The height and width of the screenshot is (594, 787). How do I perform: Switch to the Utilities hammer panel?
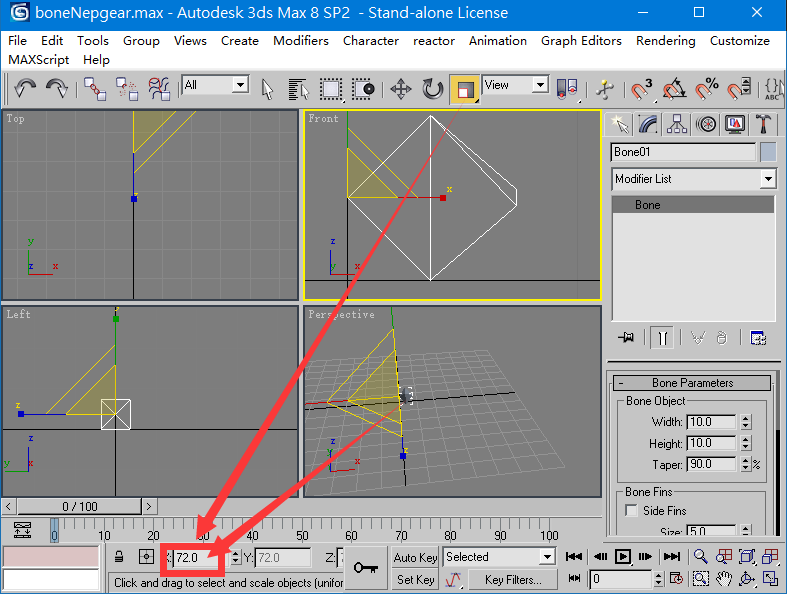point(764,124)
